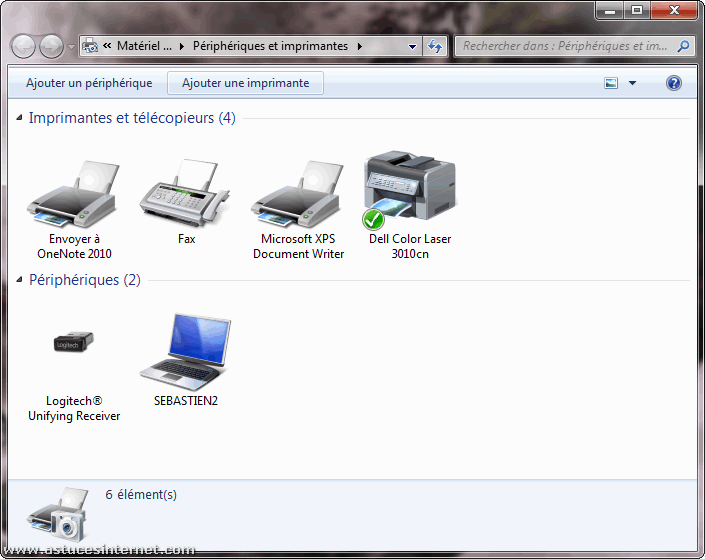Image resolution: width=705 pixels, height=559 pixels.
Task: Collapse the Périphériques group
Action: (x=19, y=280)
